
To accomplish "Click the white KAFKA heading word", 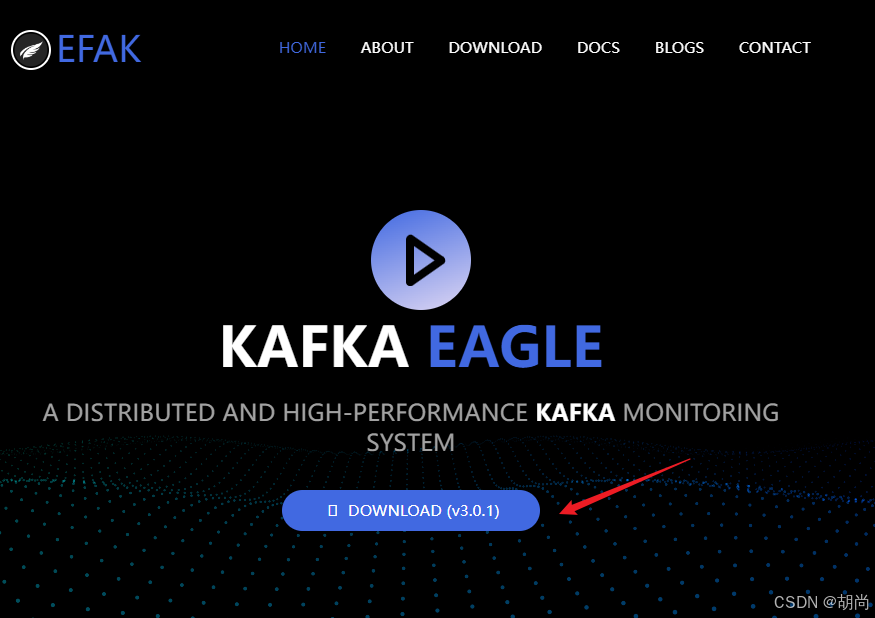I will 315,347.
